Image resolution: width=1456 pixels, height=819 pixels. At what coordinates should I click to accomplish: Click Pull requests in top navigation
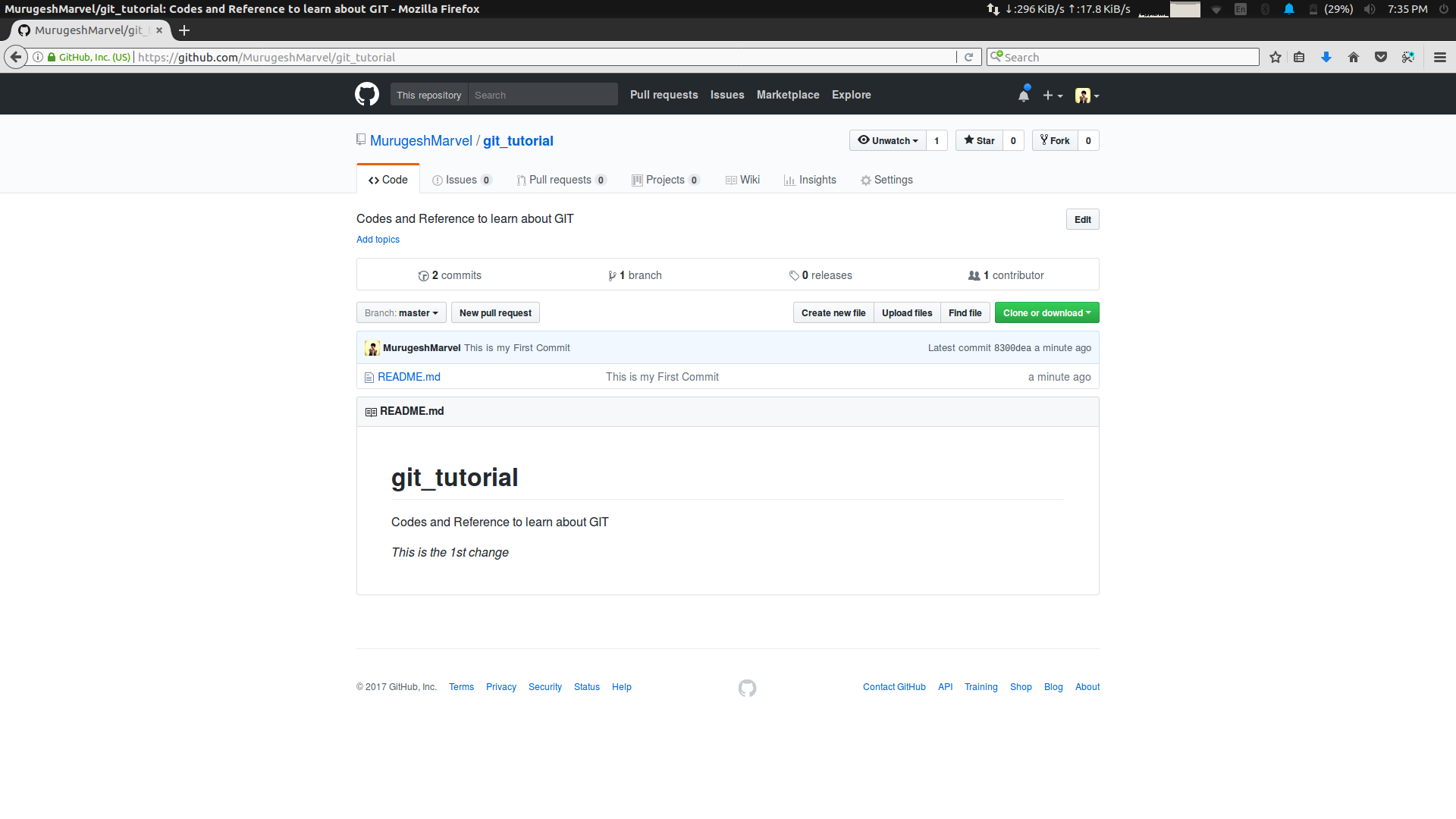(664, 95)
